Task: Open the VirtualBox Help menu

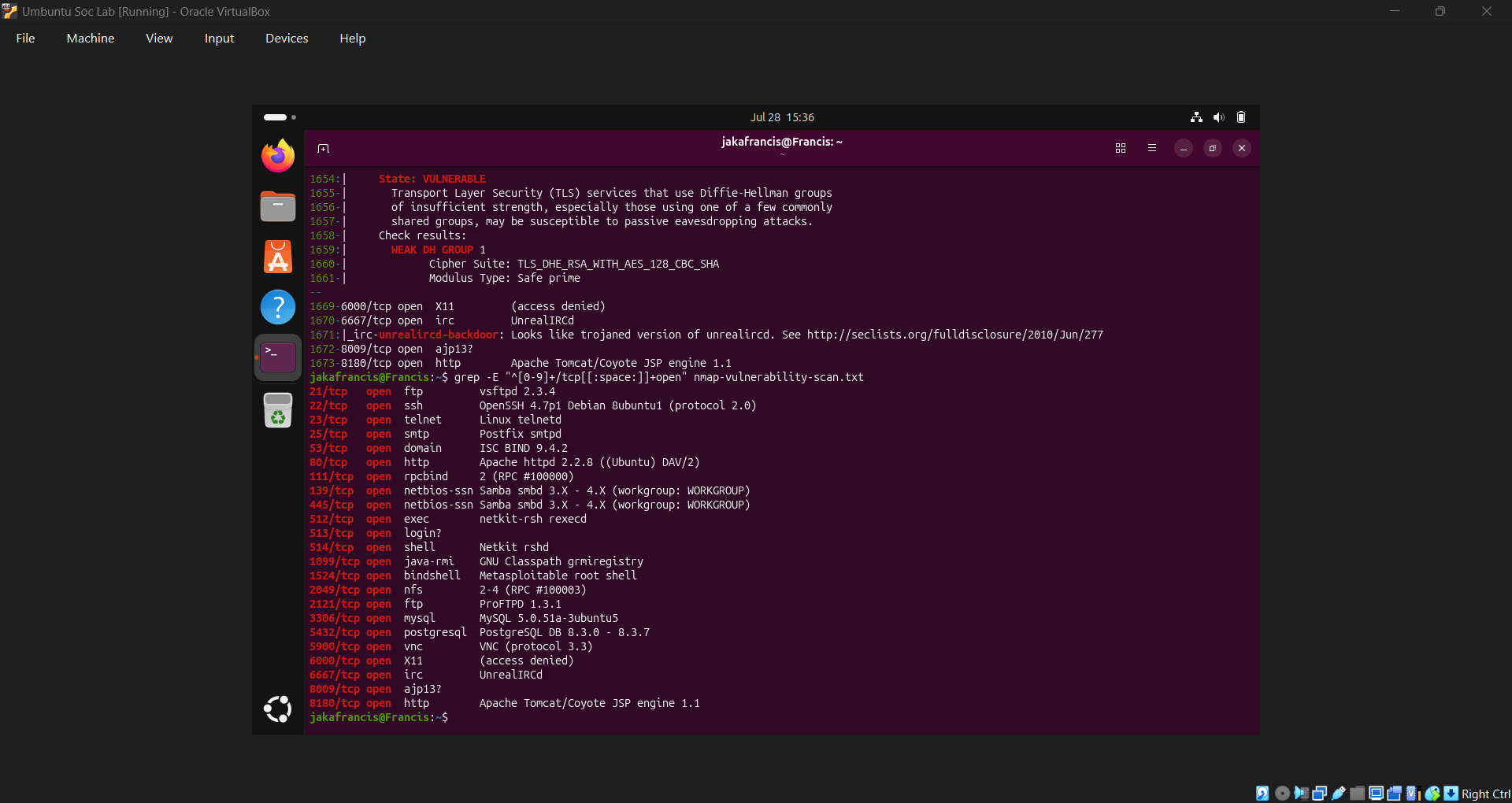Action: coord(353,39)
